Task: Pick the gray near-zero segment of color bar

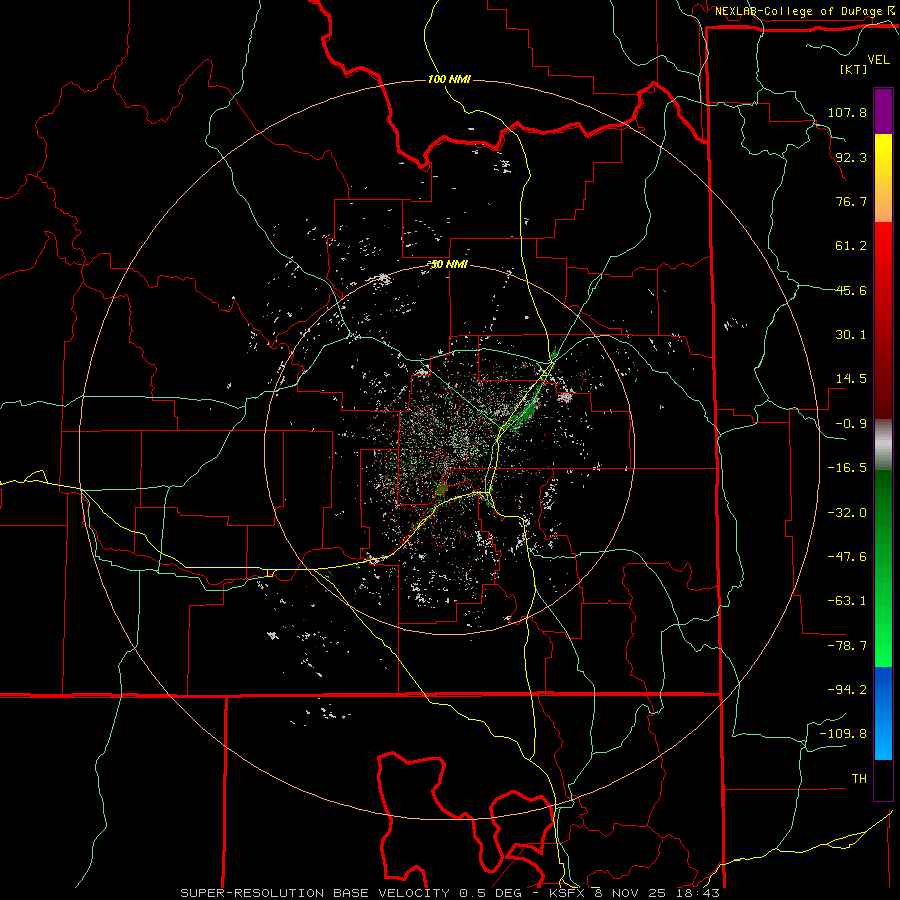Action: point(883,445)
